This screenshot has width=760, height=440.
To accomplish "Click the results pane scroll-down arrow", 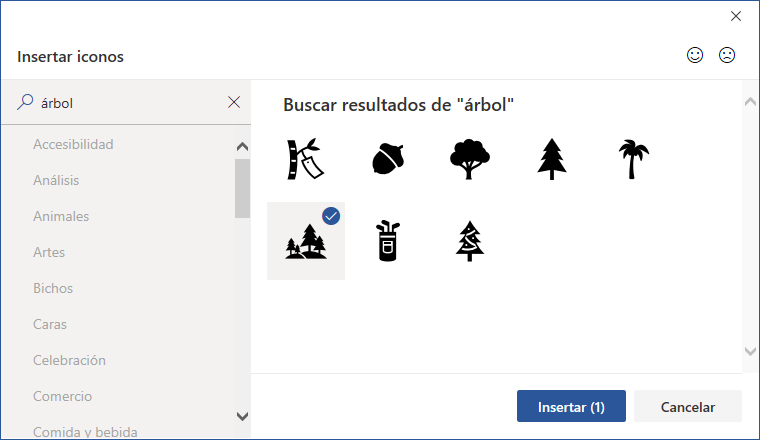I will coord(751,351).
